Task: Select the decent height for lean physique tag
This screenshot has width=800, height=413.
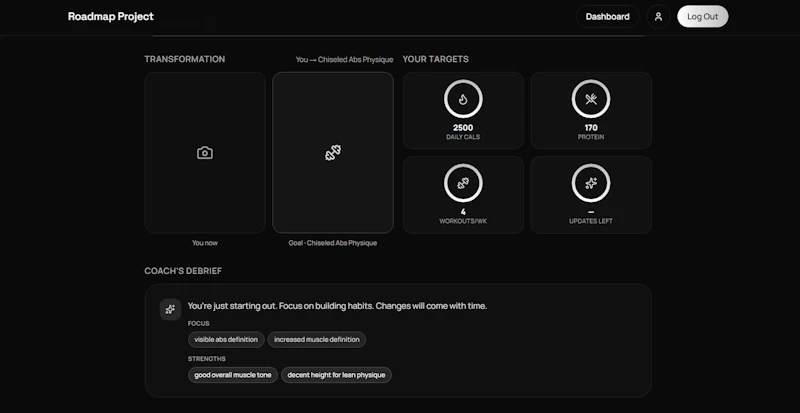Action: (336, 375)
